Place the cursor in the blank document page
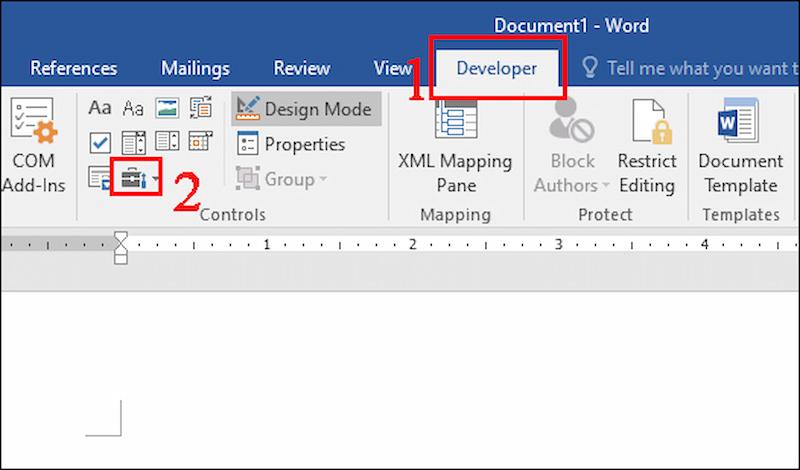This screenshot has height=470, width=800. pyautogui.click(x=400, y=380)
